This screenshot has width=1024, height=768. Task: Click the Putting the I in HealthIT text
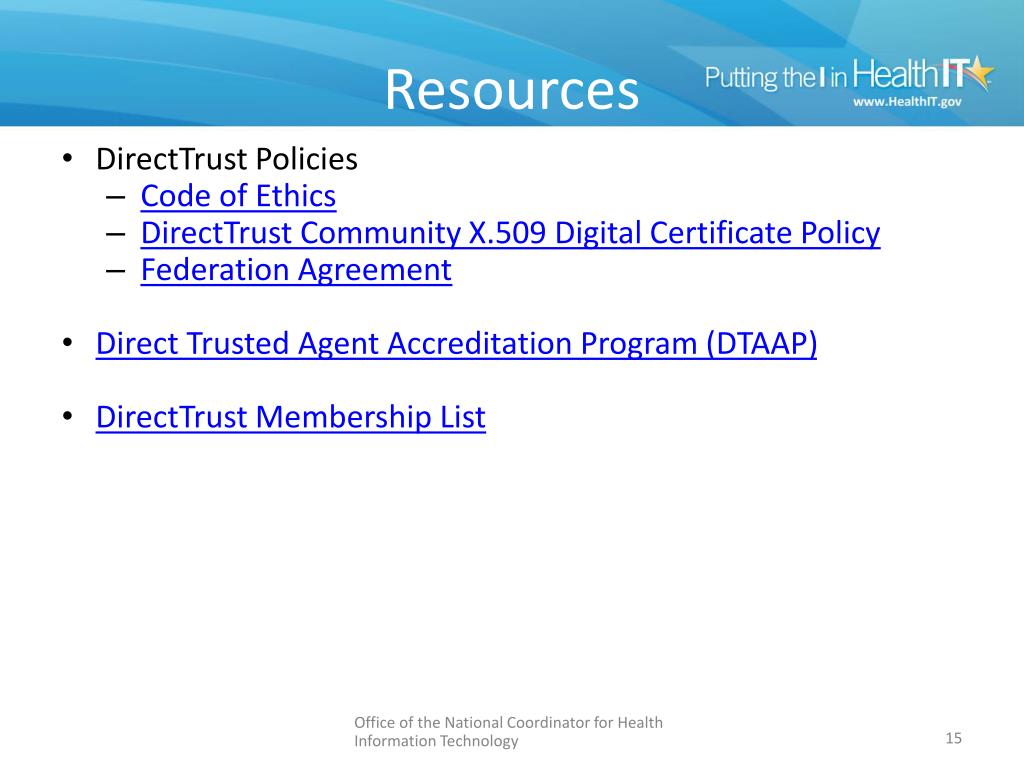tap(835, 75)
